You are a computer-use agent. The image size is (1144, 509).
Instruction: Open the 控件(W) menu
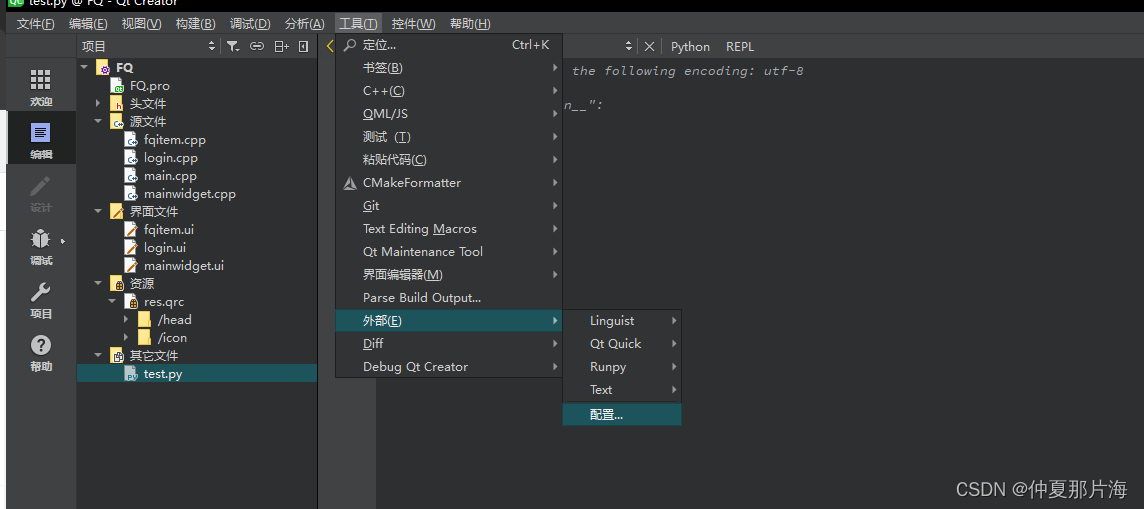tap(413, 24)
